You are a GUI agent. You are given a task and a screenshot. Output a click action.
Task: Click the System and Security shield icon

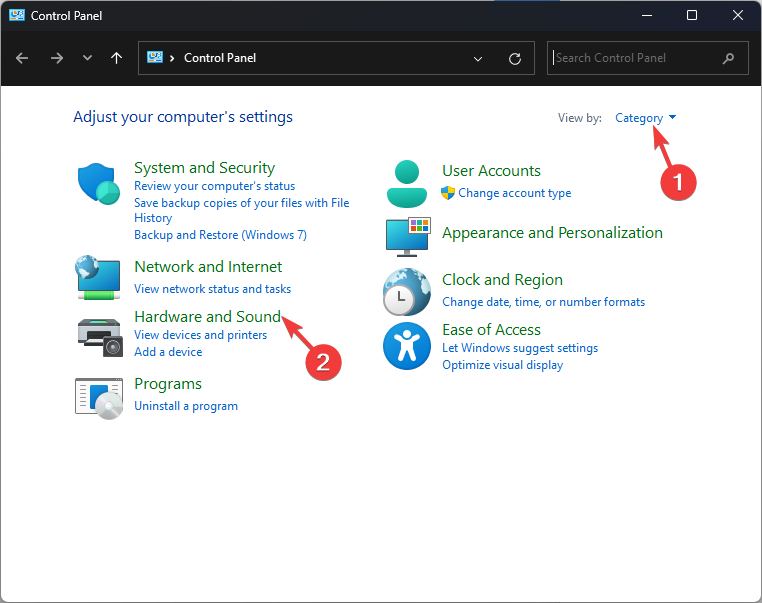(99, 184)
